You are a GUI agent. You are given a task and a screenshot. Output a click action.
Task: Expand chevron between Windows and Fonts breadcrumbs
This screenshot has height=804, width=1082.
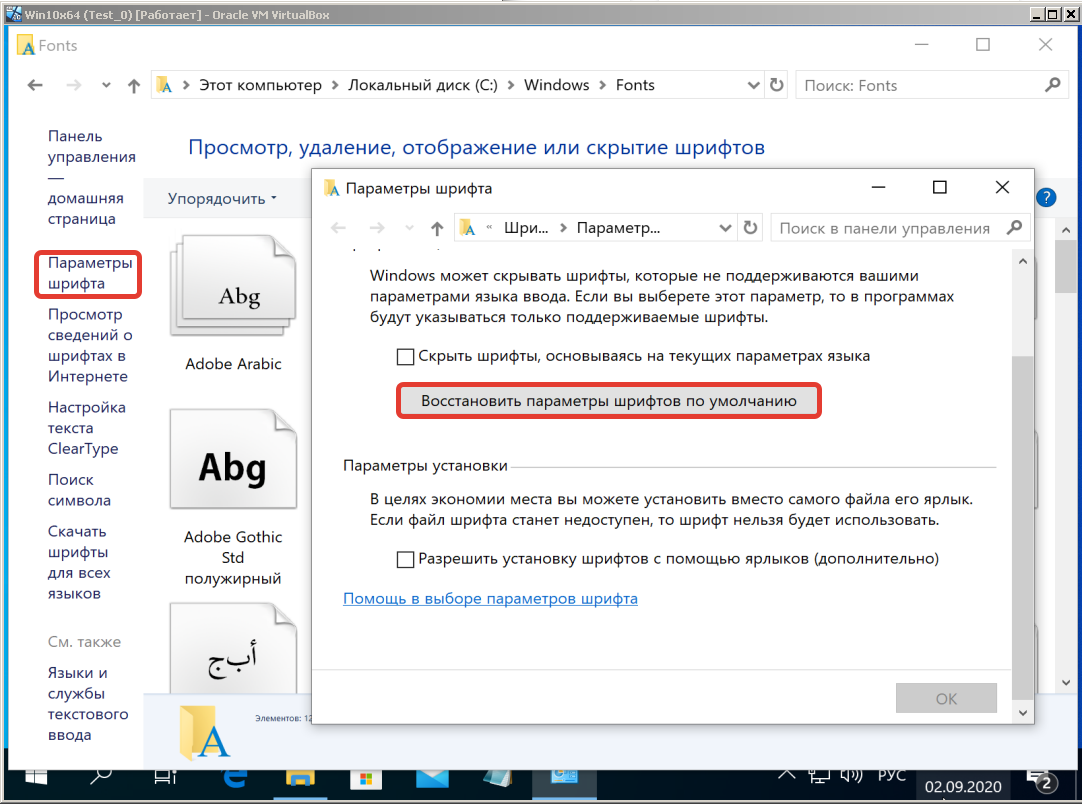pos(602,85)
